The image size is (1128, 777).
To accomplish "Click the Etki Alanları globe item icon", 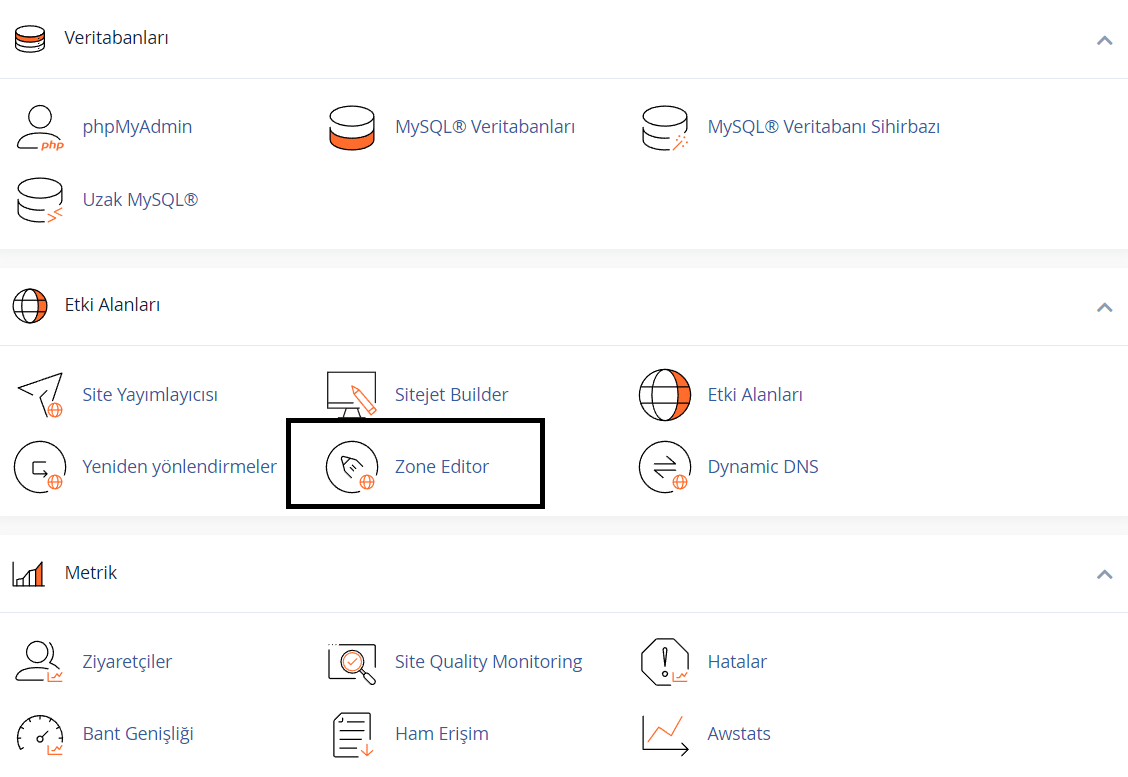I will [665, 394].
